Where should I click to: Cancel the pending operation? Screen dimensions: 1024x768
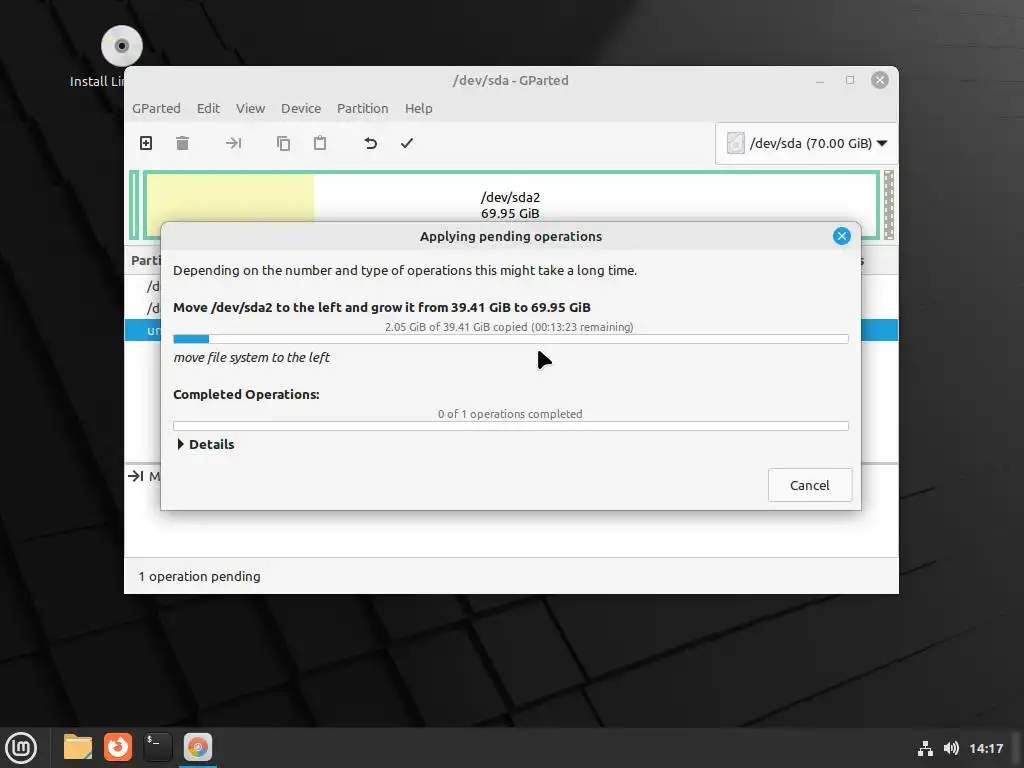pyautogui.click(x=810, y=485)
